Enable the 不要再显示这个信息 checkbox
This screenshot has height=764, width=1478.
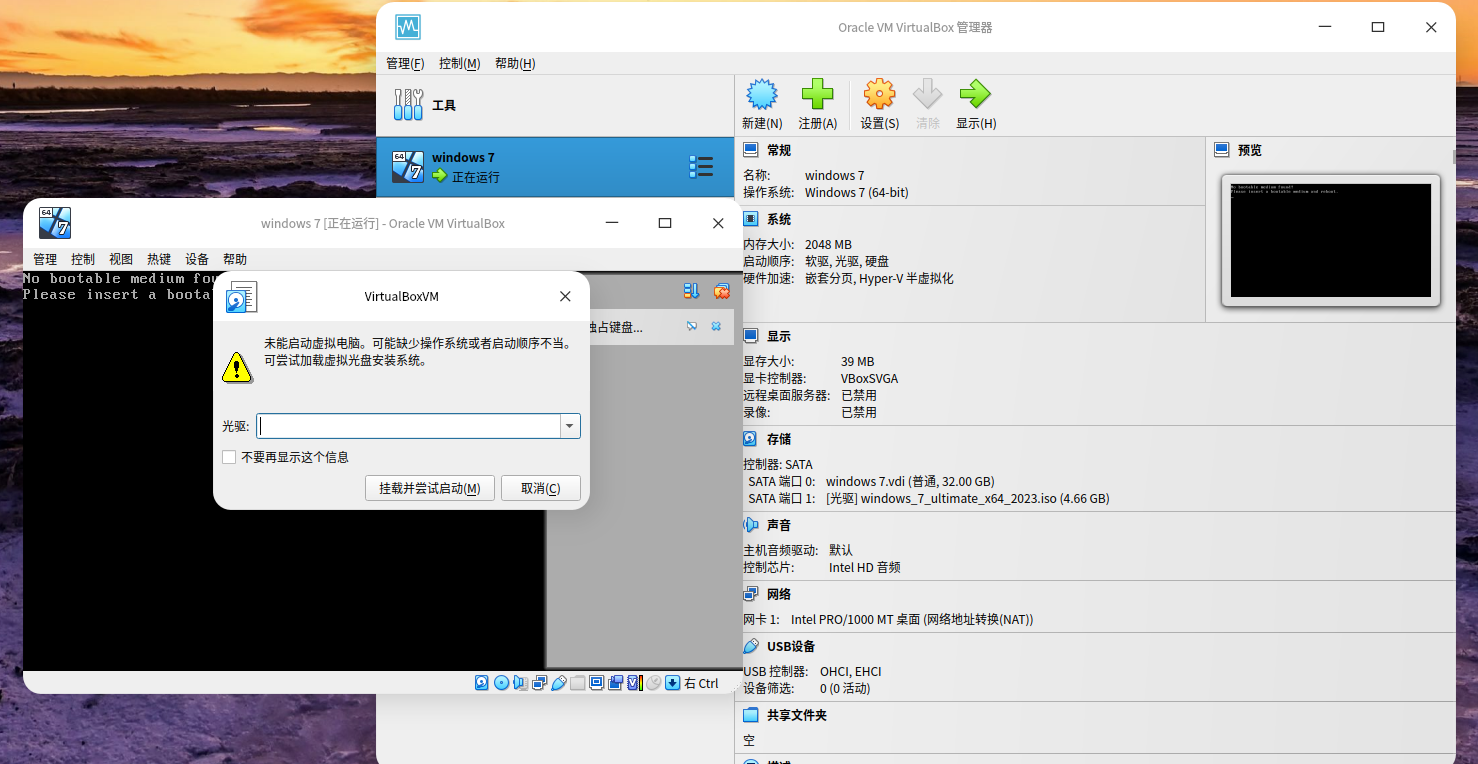(229, 457)
